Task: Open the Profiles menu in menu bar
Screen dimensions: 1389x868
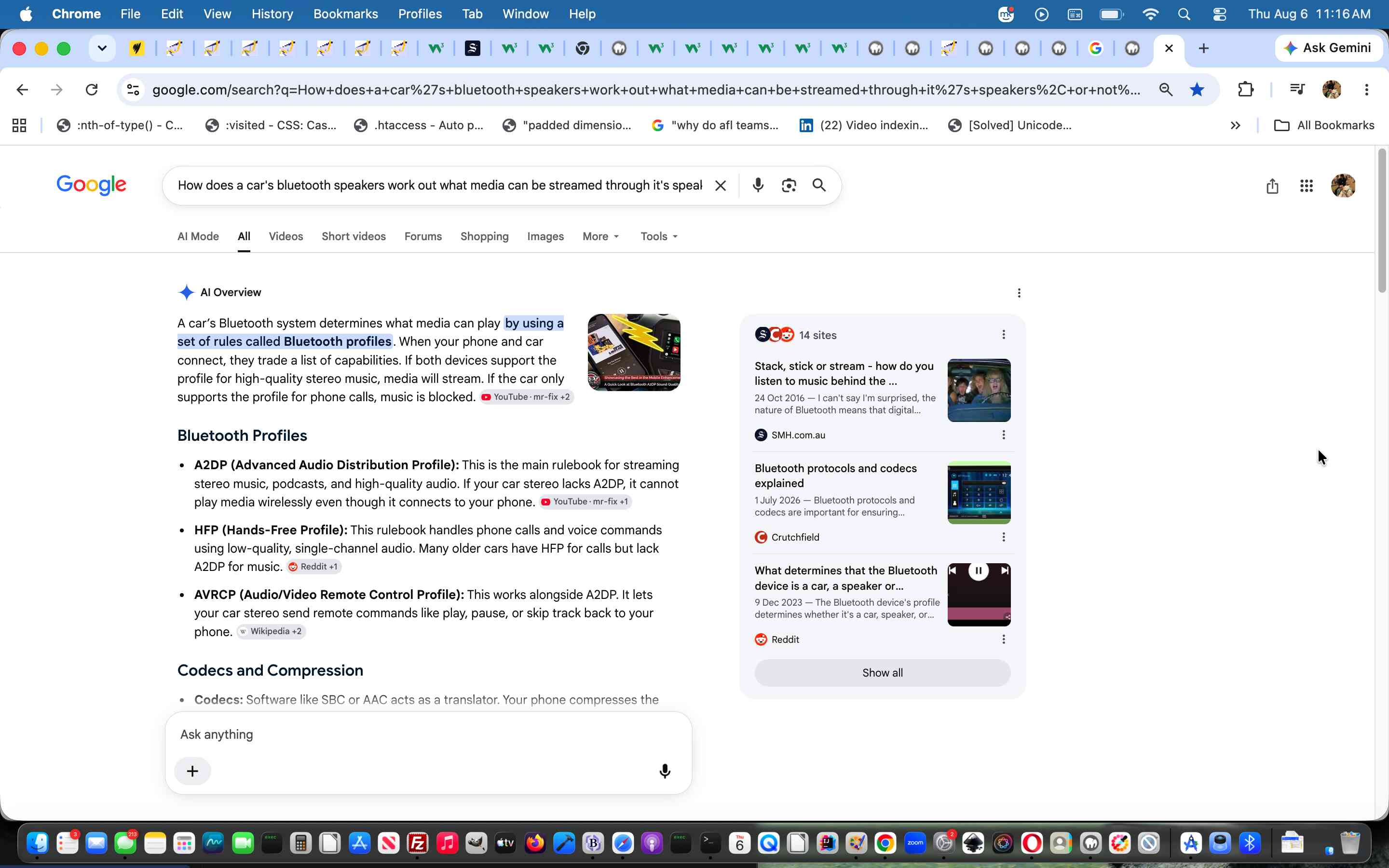Action: [420, 14]
